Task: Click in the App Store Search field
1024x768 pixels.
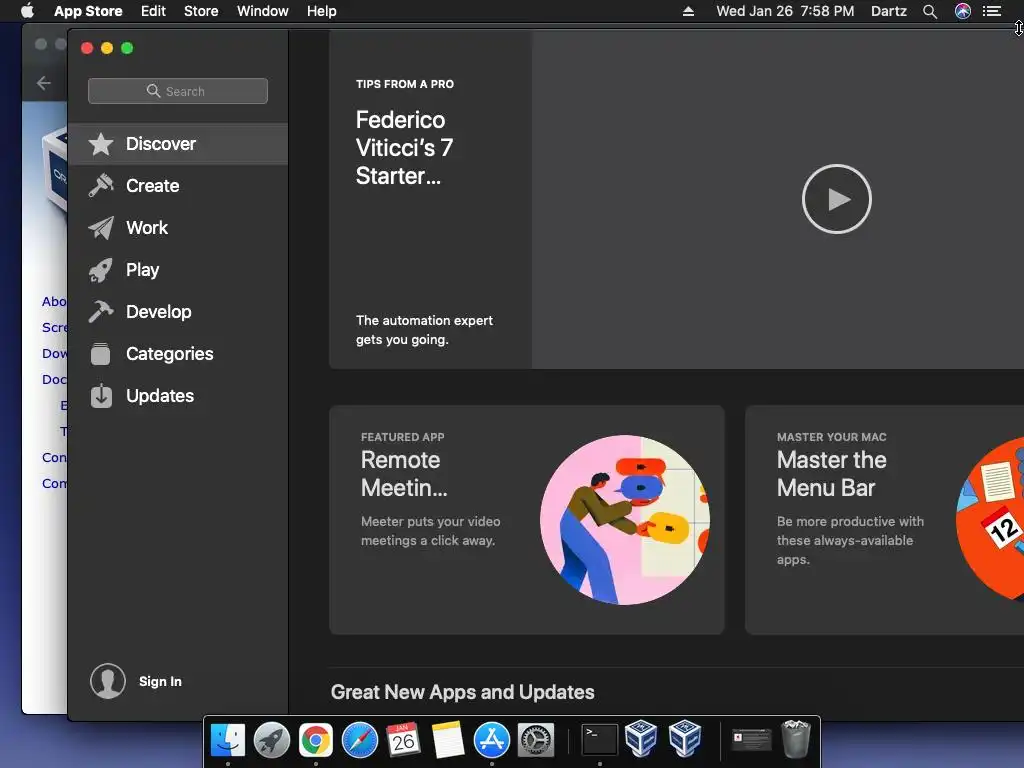Action: [178, 91]
